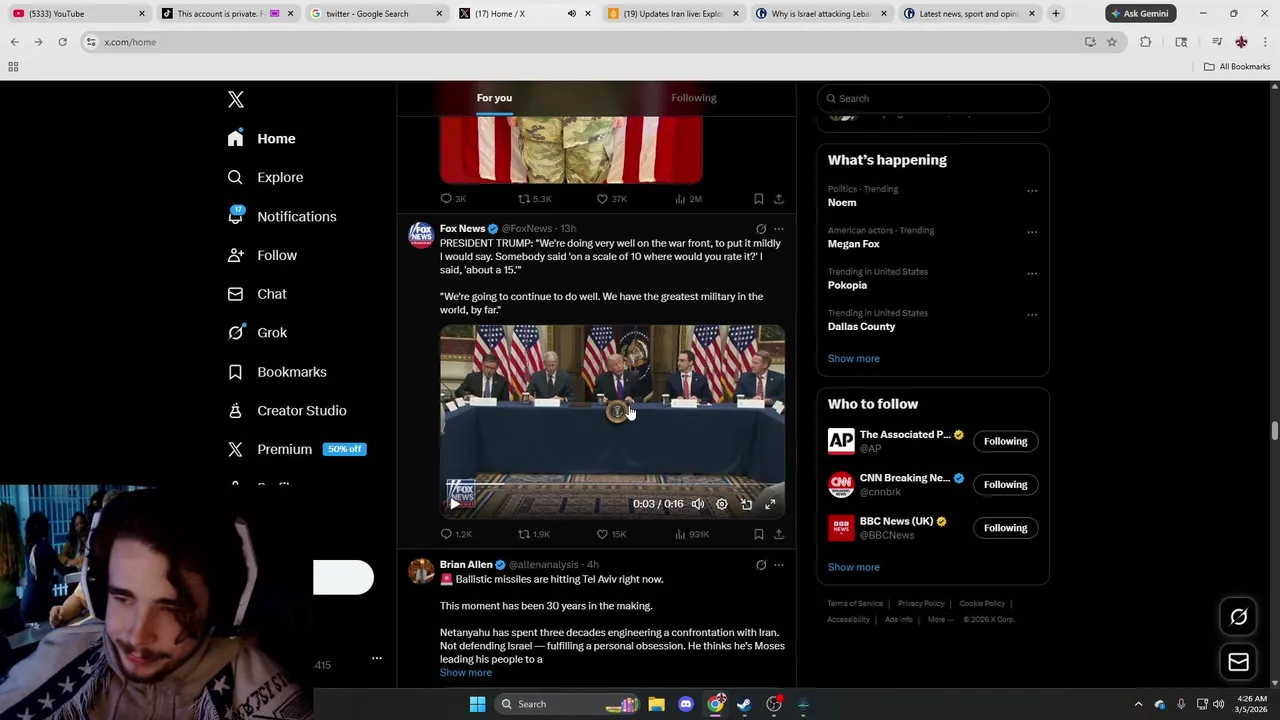This screenshot has height=720, width=1280.
Task: Open the Privacy Policy link
Action: (921, 604)
